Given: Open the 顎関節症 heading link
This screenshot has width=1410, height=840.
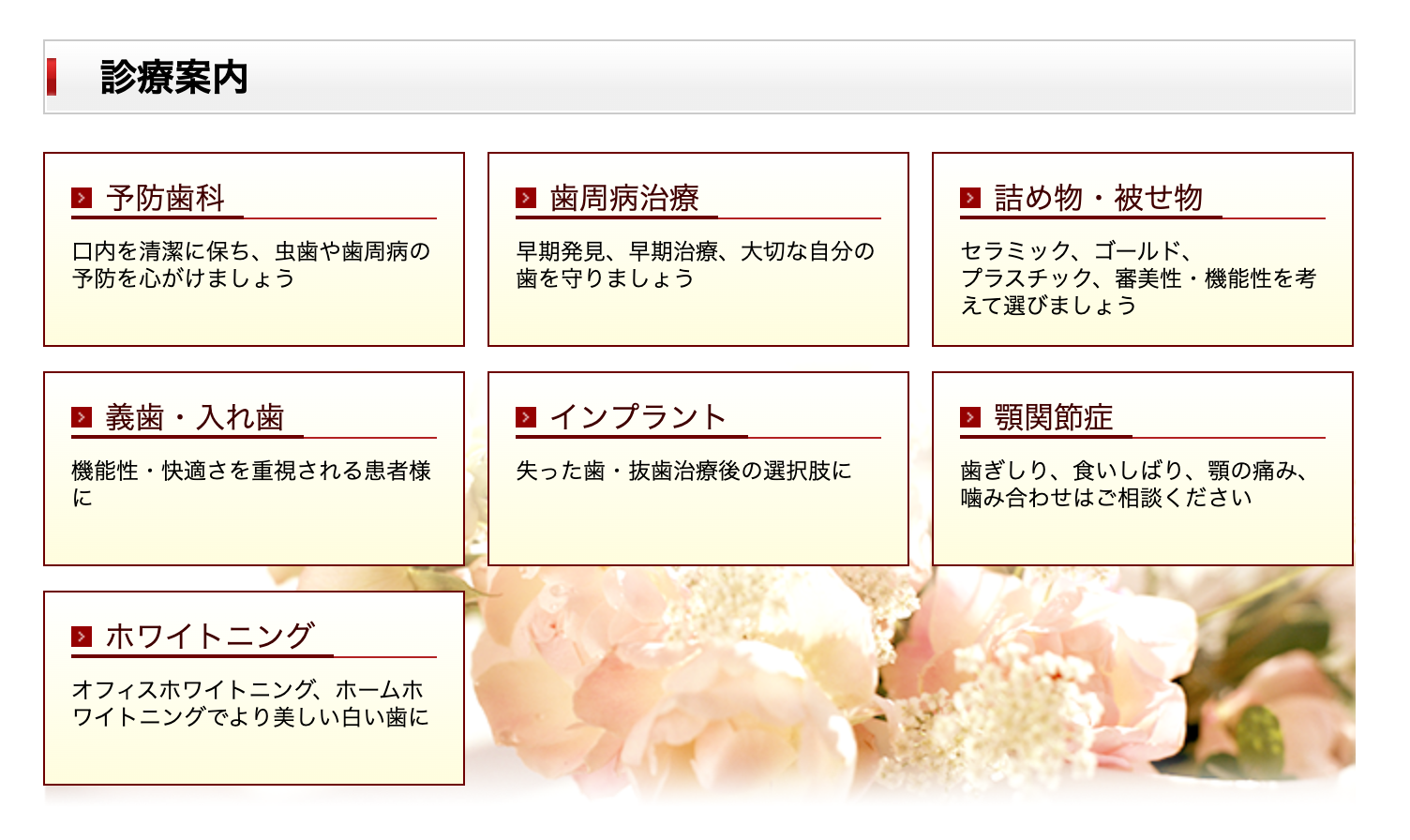Looking at the screenshot, I should tap(1053, 417).
